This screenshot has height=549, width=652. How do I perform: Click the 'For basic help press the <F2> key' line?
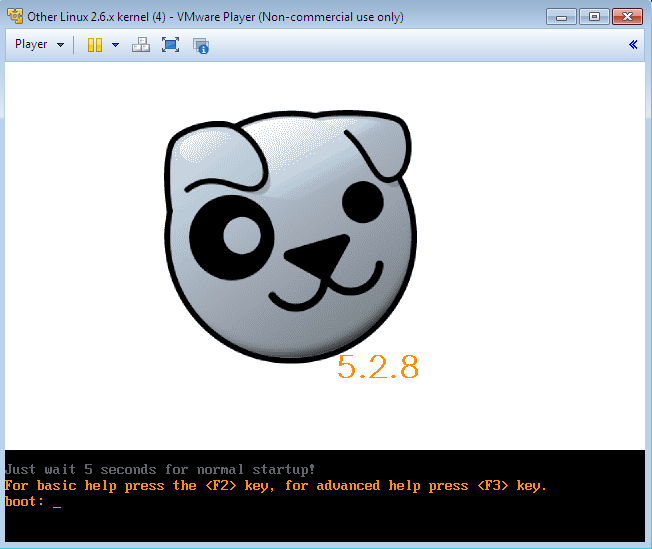[x=276, y=486]
